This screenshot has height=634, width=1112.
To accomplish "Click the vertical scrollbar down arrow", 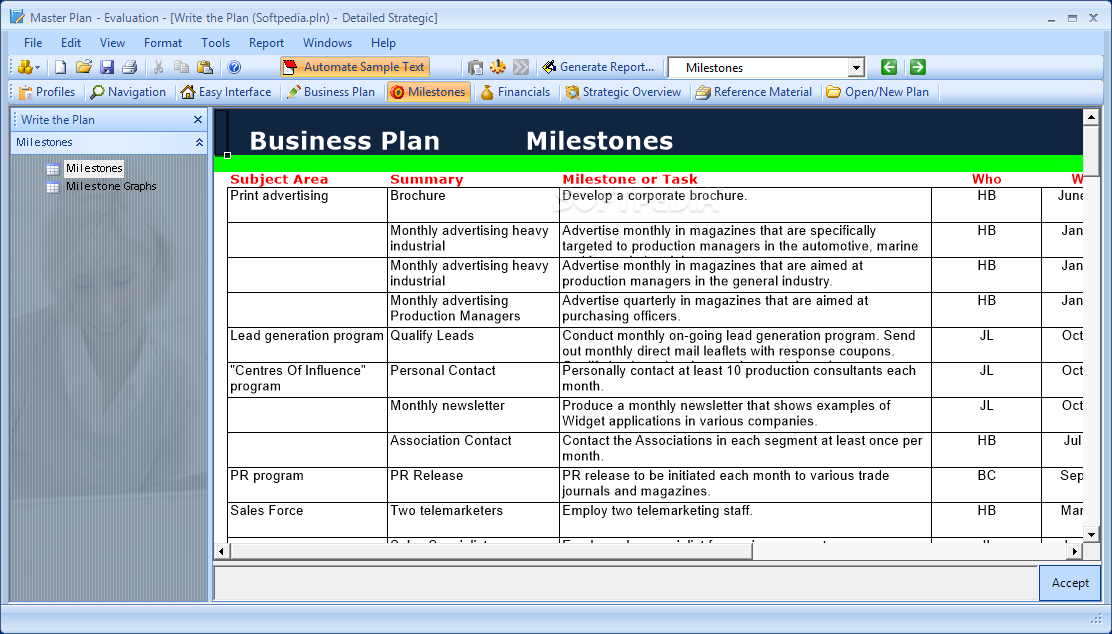I will pyautogui.click(x=1091, y=534).
